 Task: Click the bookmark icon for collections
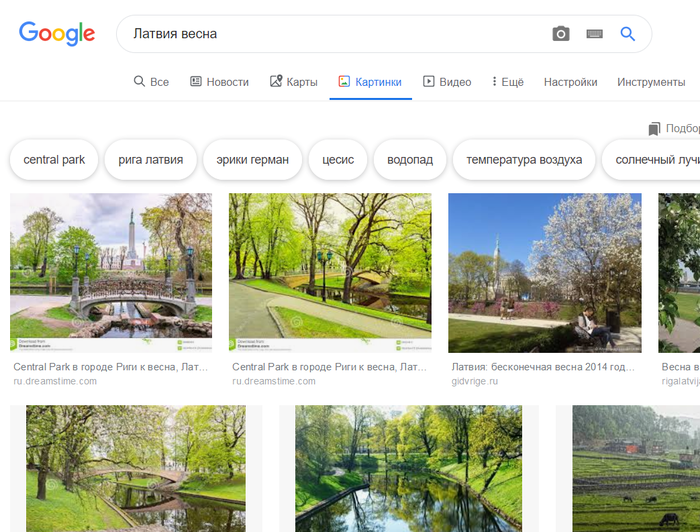tap(654, 129)
